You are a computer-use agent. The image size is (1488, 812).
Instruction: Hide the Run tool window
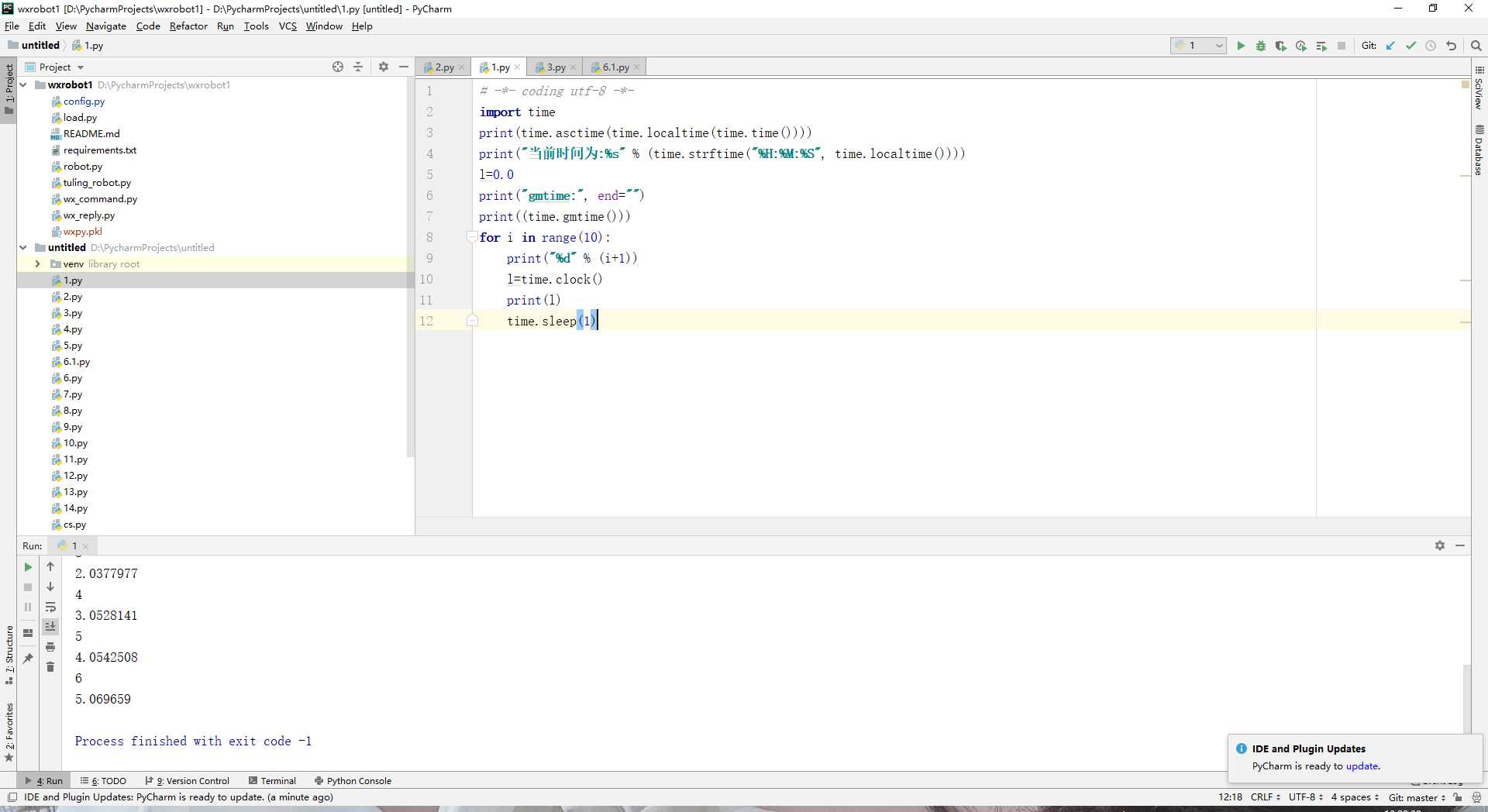point(1460,545)
